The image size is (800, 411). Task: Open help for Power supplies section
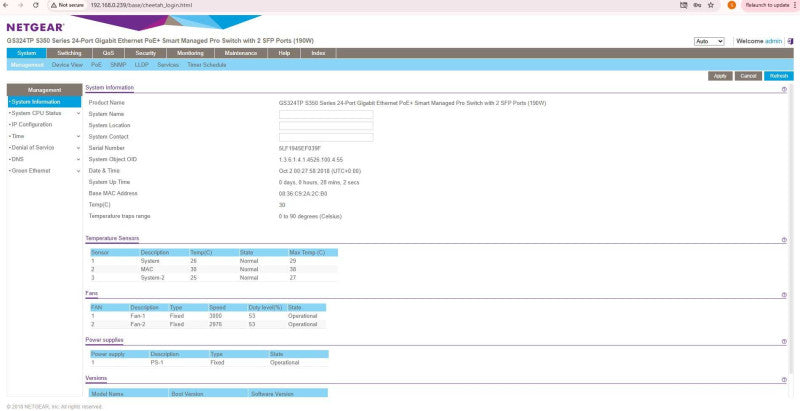coord(784,342)
